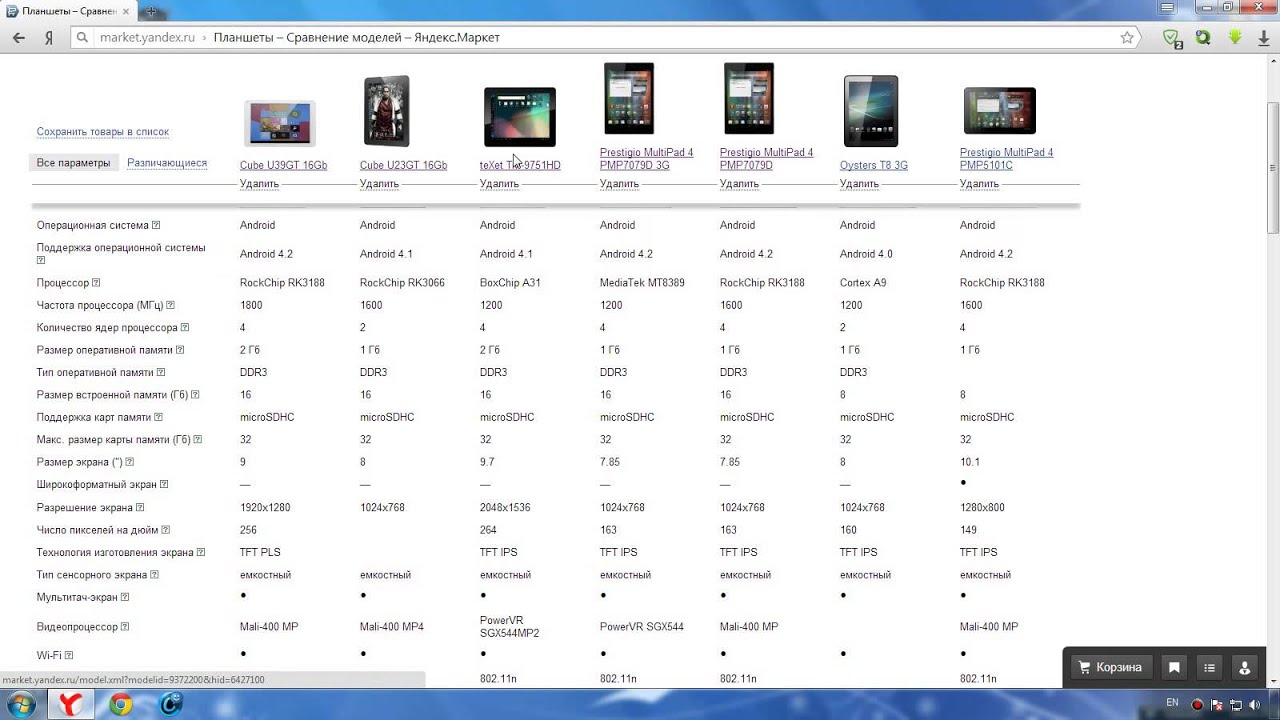Show help for Разрешение экрана parameter
The width and height of the screenshot is (1280, 720).
point(140,508)
